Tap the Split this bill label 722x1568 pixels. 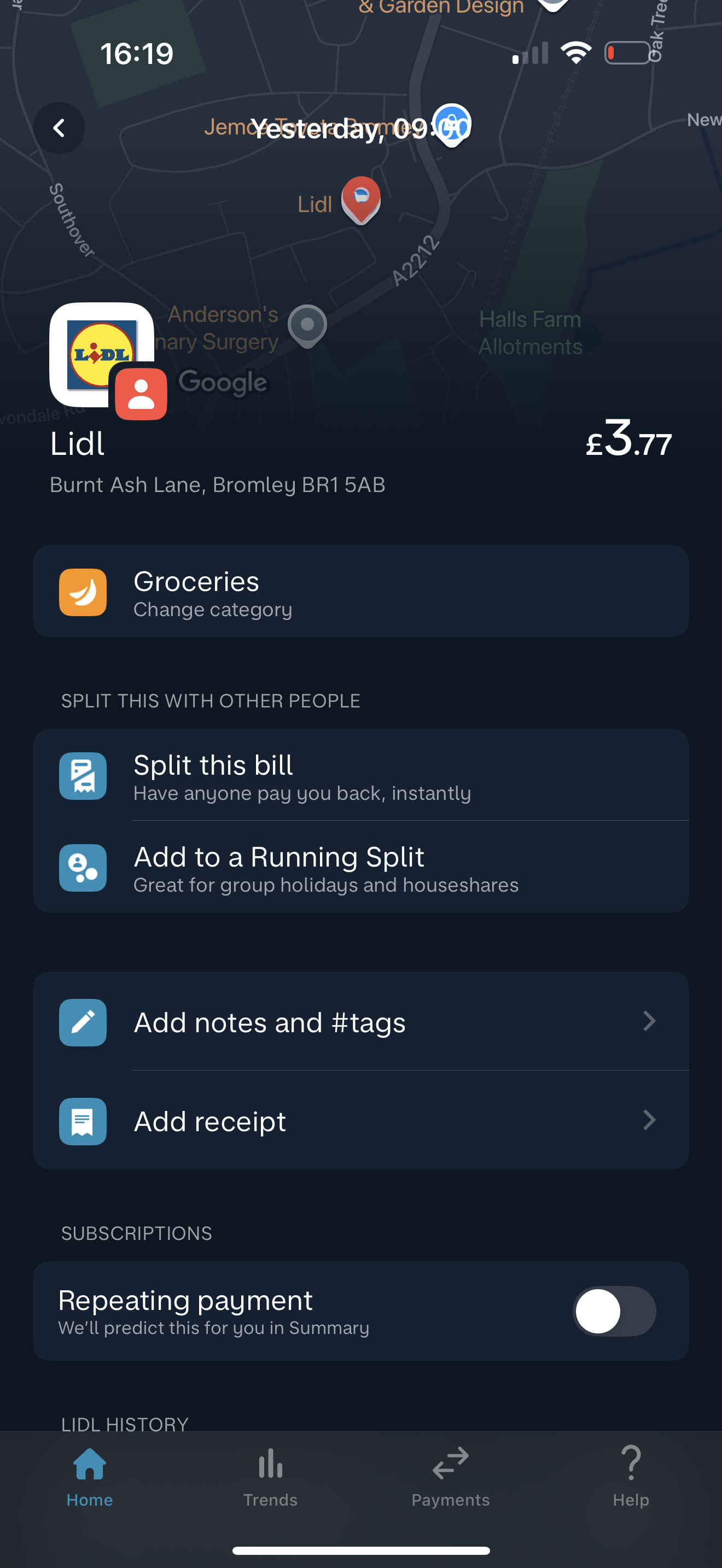[213, 765]
